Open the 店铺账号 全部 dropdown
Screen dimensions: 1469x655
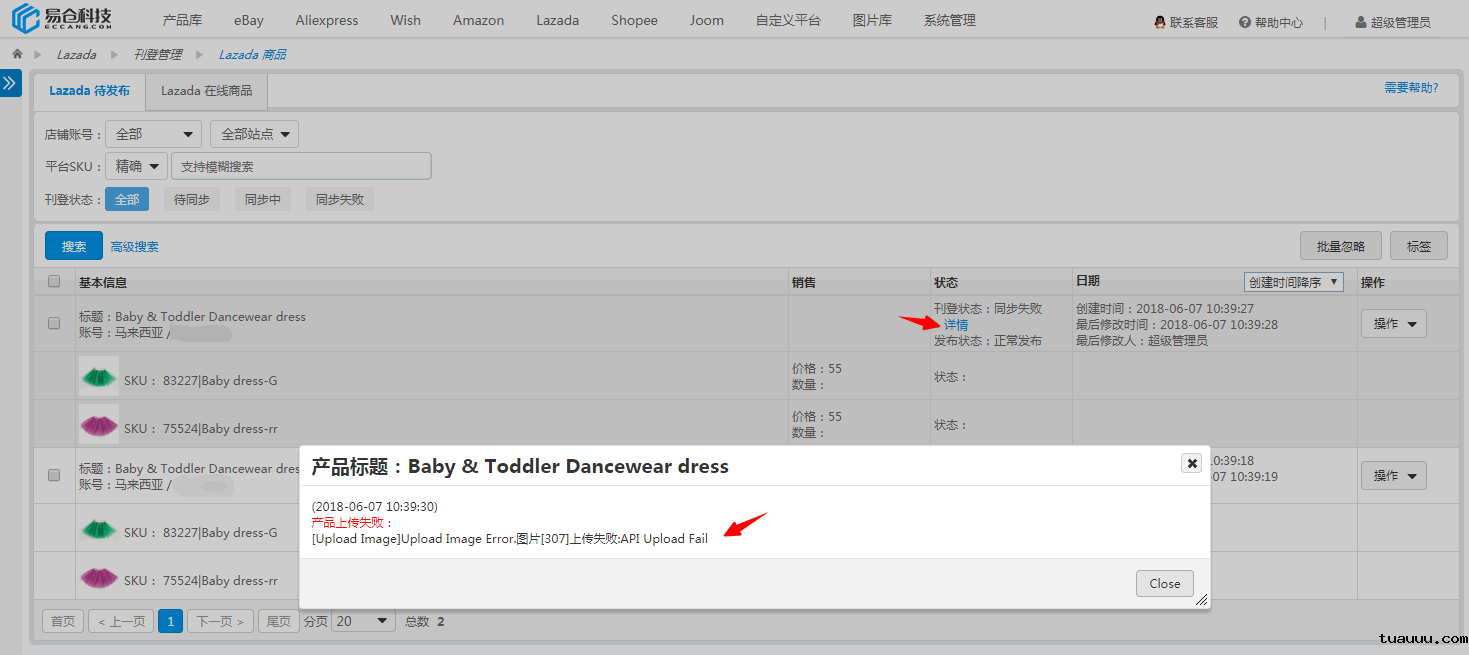tap(153, 134)
